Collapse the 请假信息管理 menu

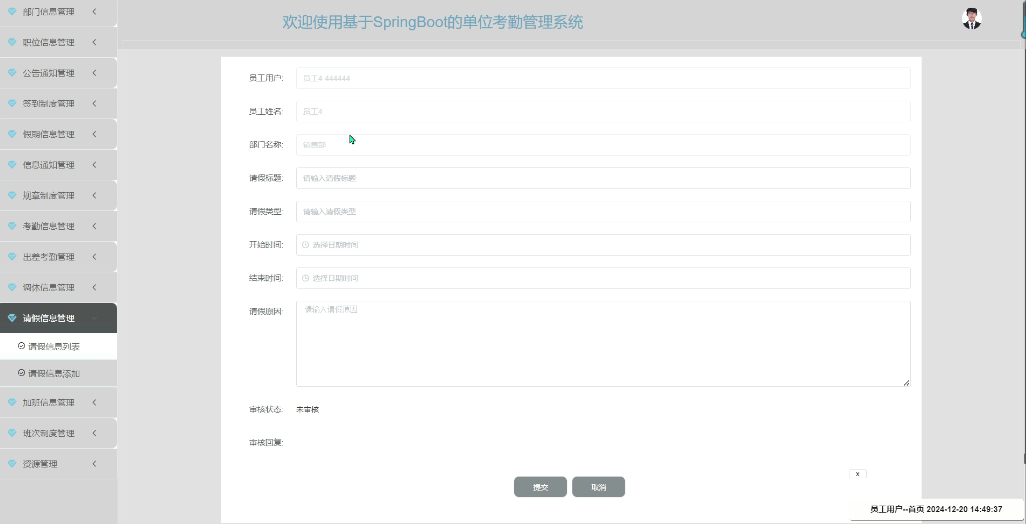(94, 318)
